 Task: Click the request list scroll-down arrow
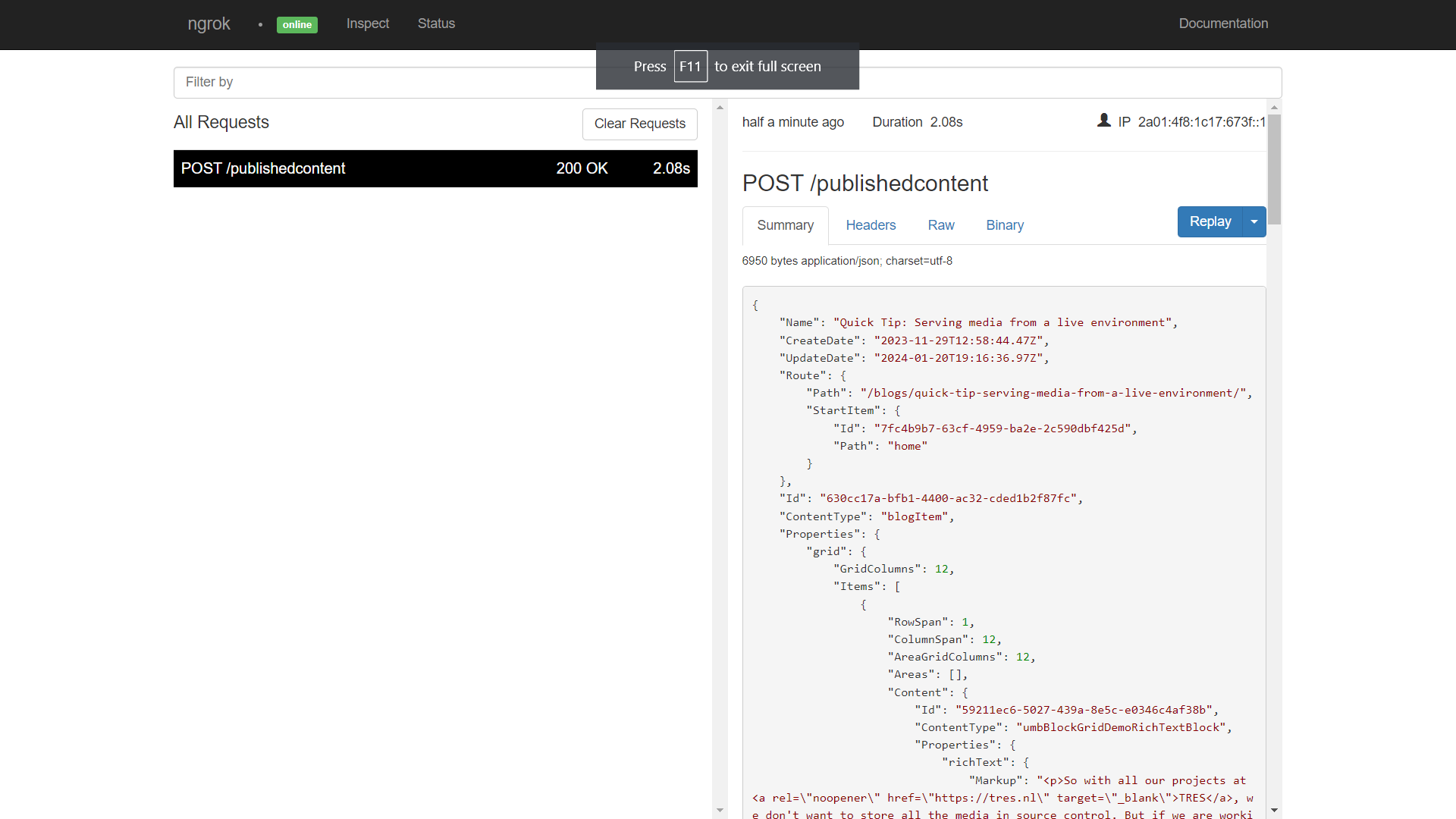720,811
